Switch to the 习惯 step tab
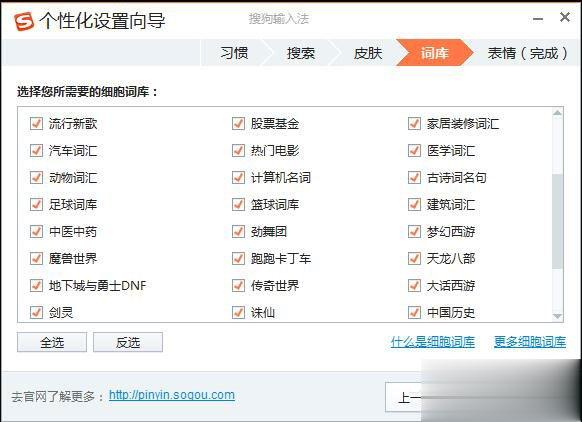This screenshot has height=422, width=582. [x=234, y=53]
